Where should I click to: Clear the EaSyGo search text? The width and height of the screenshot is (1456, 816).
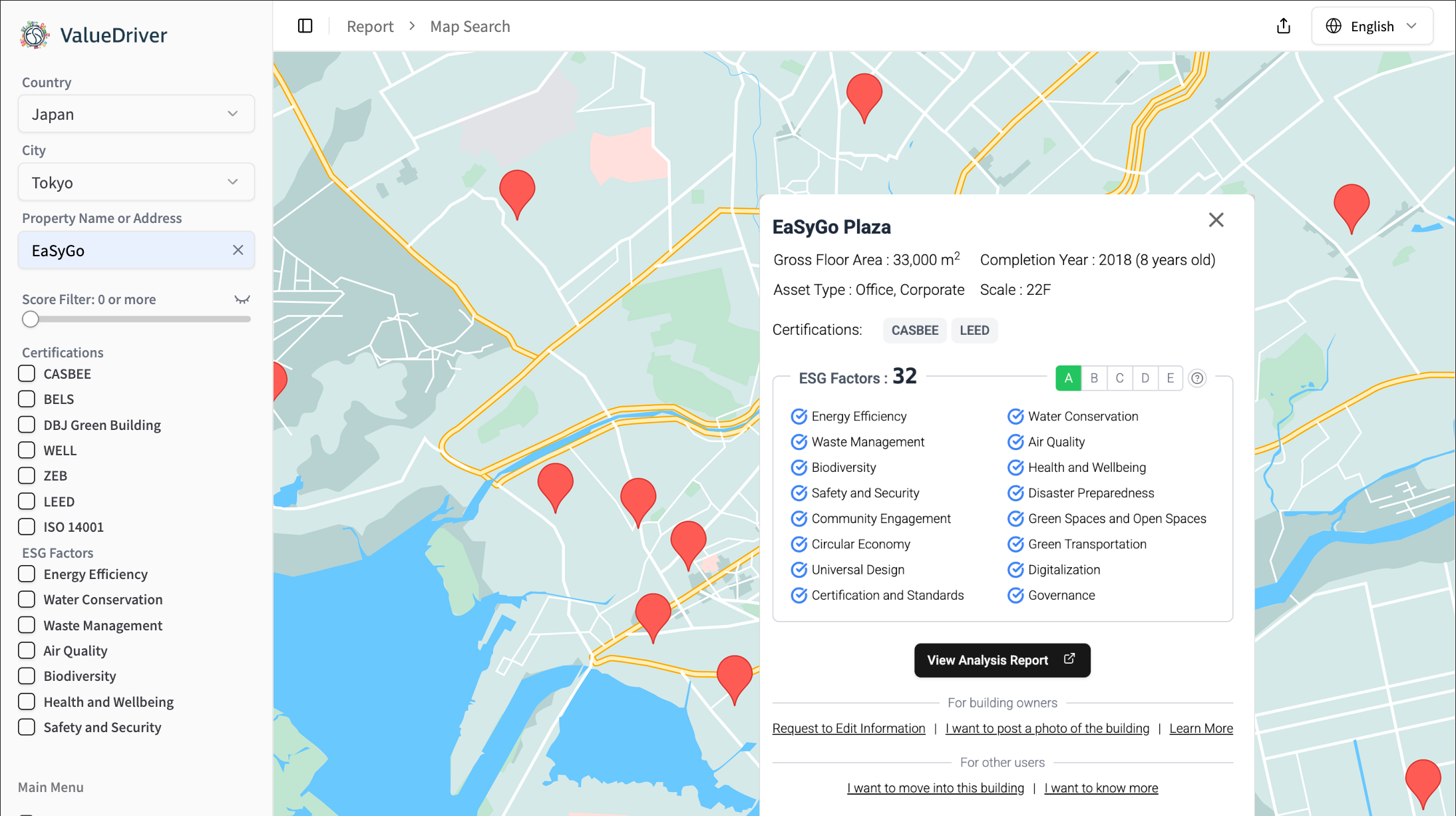point(238,250)
